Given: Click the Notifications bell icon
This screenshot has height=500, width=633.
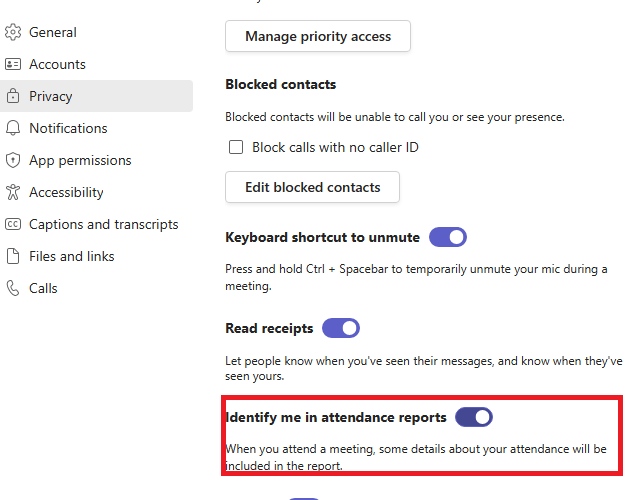Looking at the screenshot, I should tap(13, 128).
